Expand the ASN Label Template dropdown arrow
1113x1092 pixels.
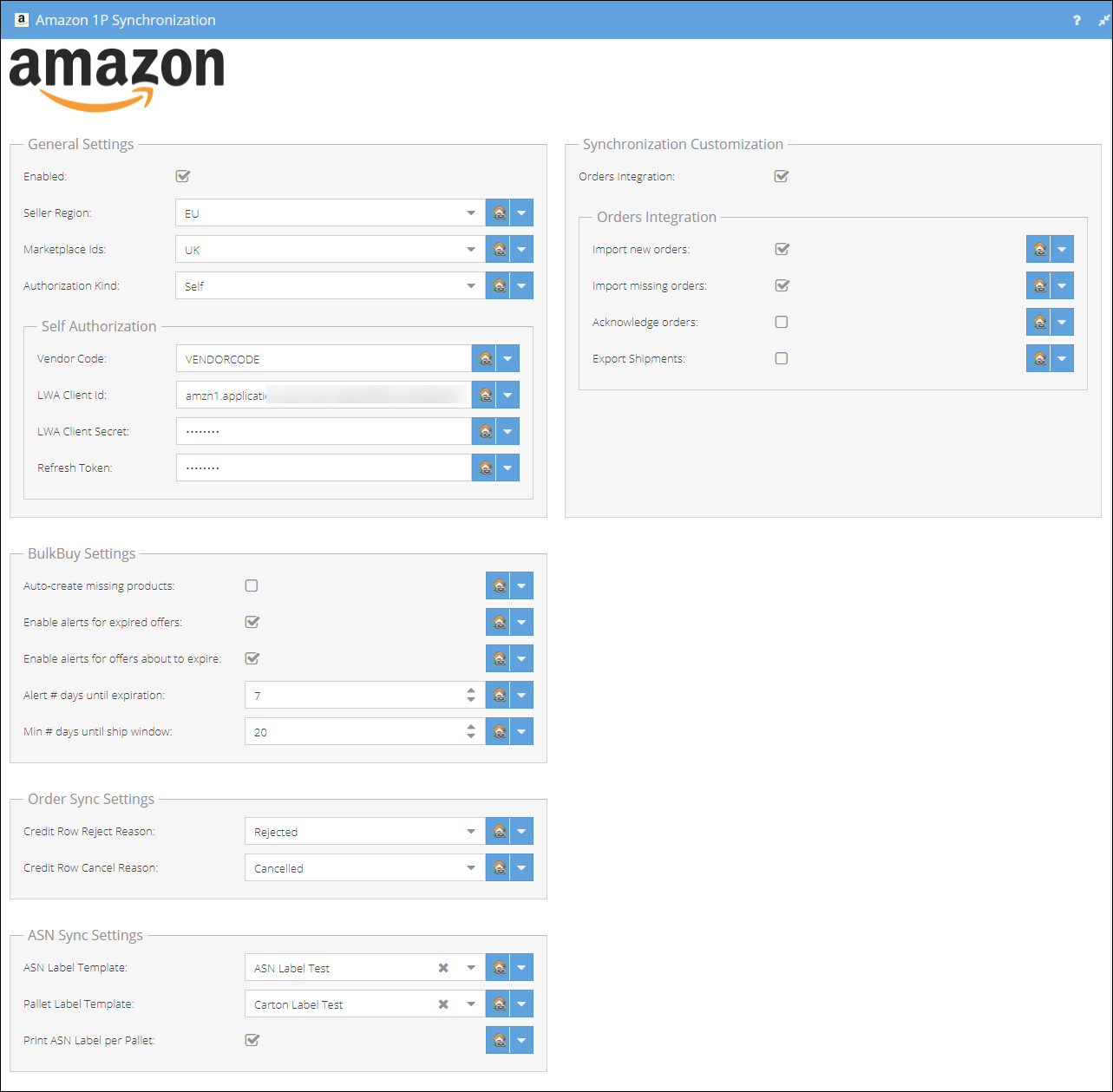pos(471,968)
